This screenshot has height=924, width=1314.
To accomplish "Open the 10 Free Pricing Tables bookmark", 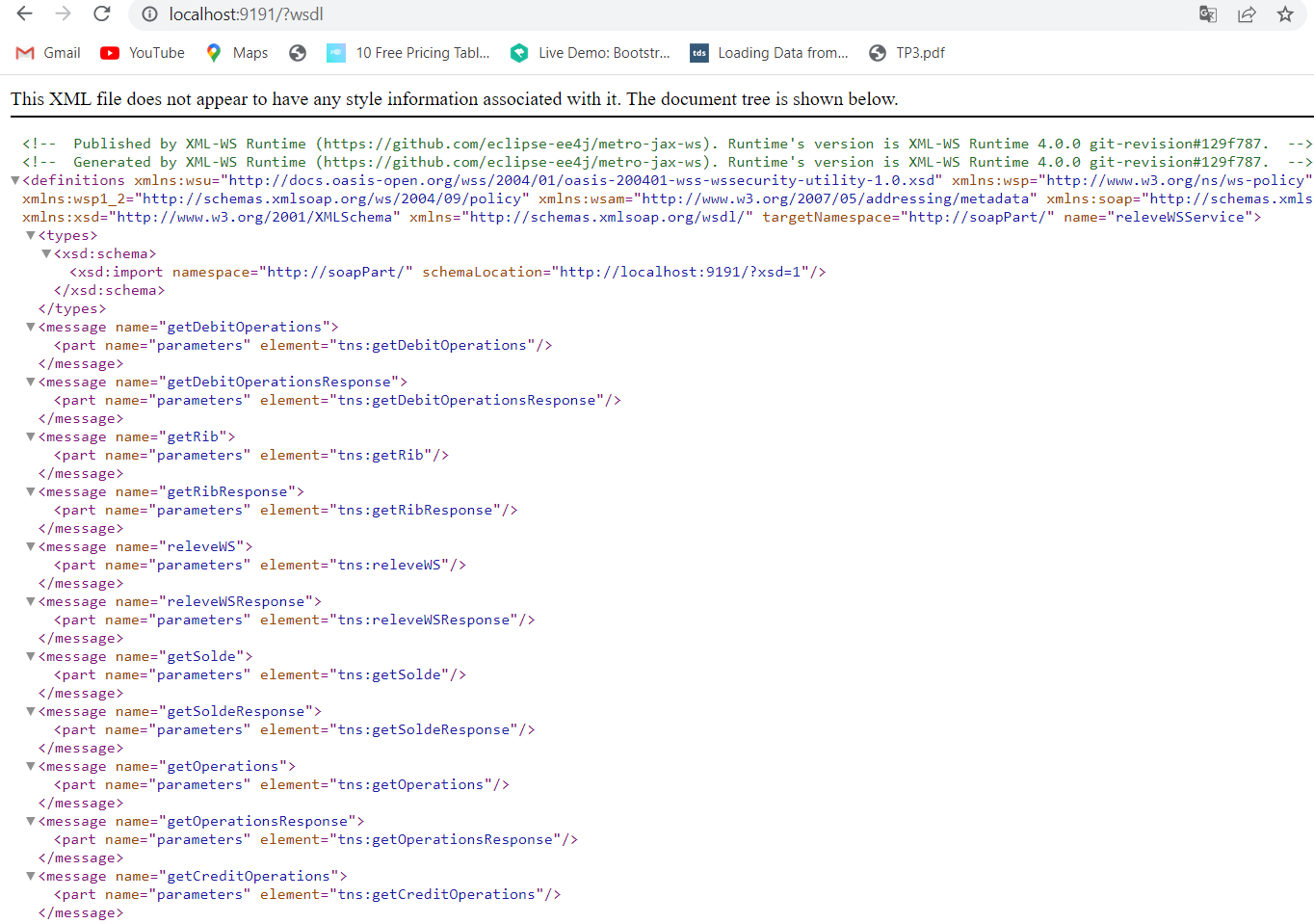I will (408, 53).
